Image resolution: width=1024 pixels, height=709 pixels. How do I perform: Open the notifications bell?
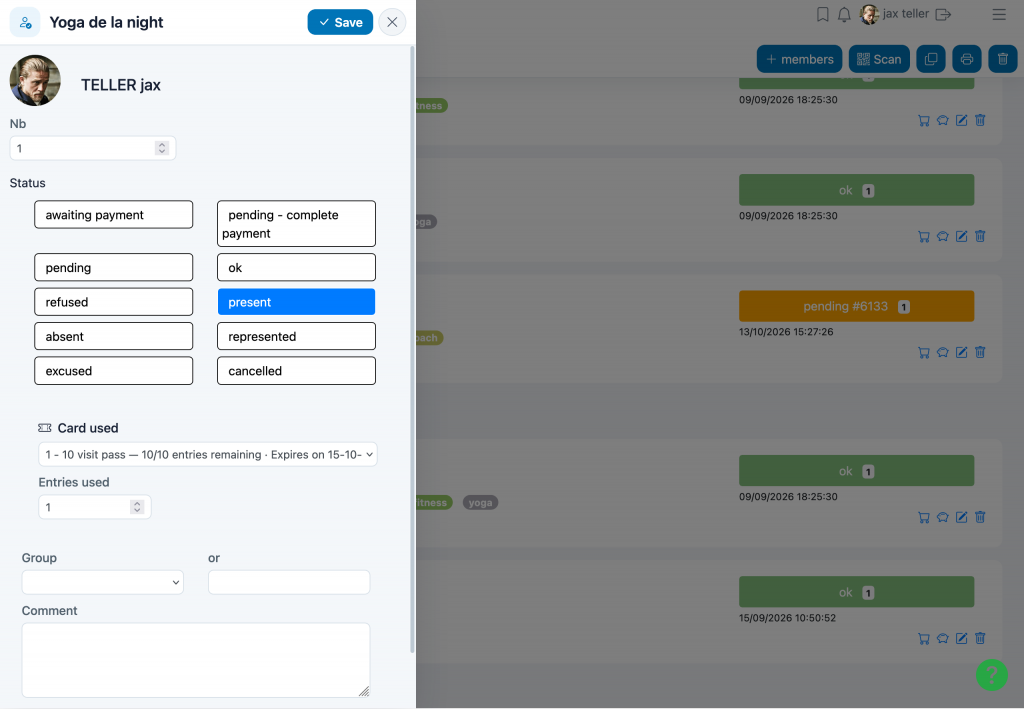pos(844,14)
